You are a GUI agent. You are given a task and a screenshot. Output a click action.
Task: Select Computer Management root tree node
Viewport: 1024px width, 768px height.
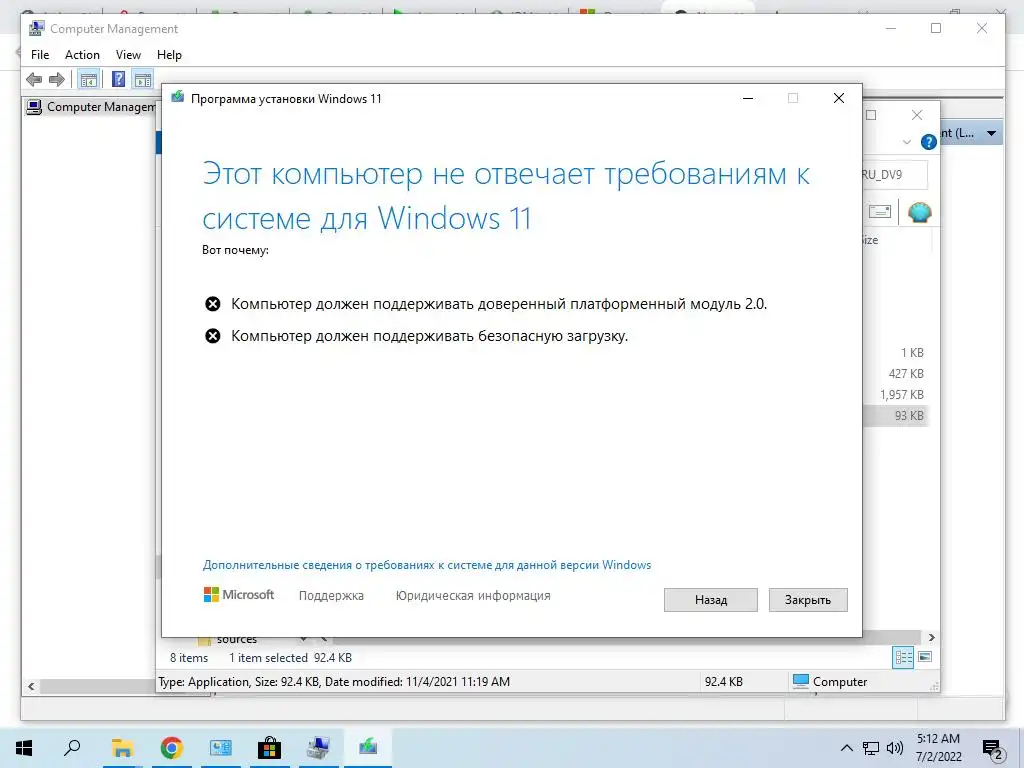(x=91, y=106)
